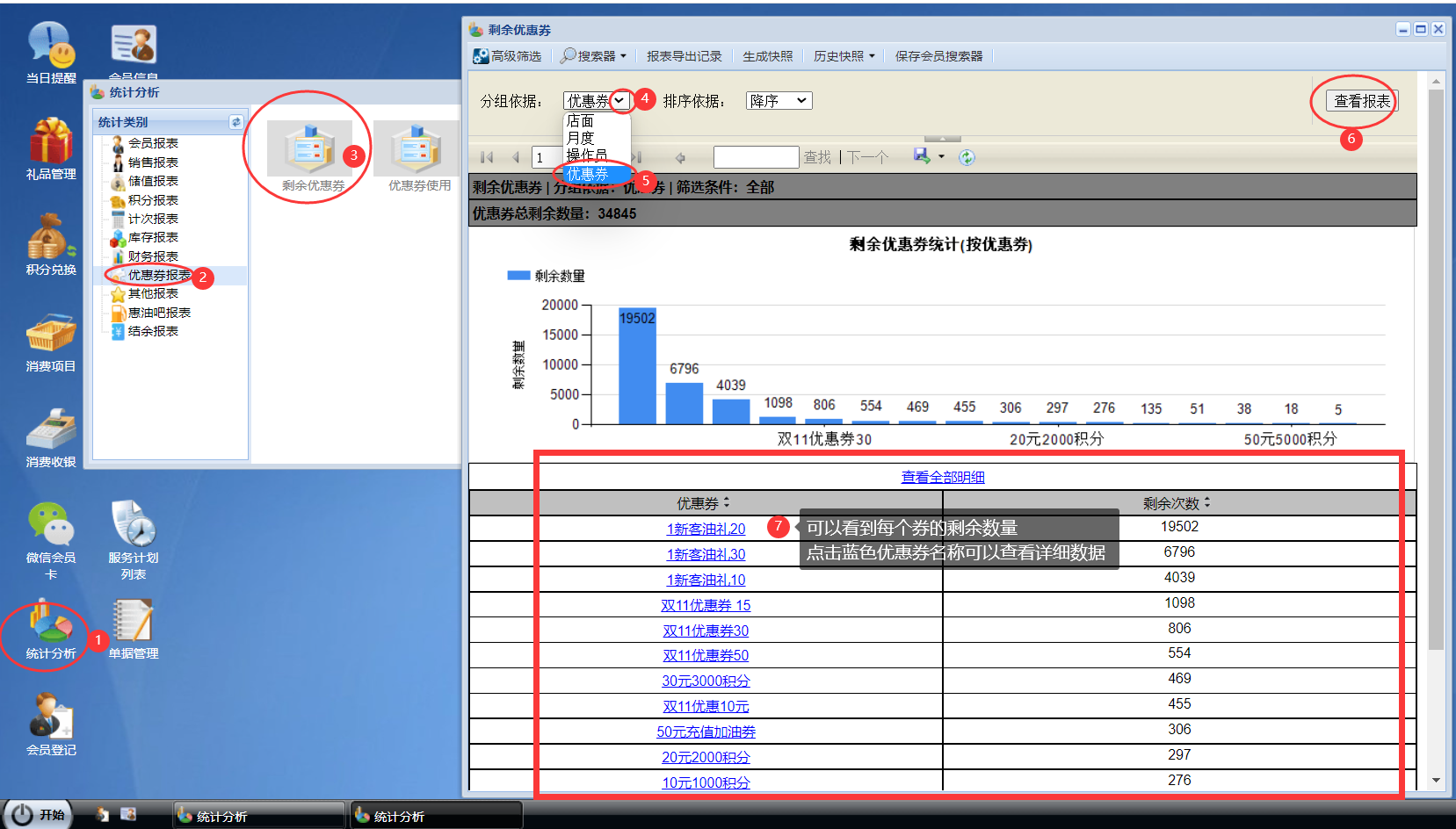Open the 积分兑换 money bag icon
Image resolution: width=1456 pixels, height=829 pixels.
pos(51,244)
